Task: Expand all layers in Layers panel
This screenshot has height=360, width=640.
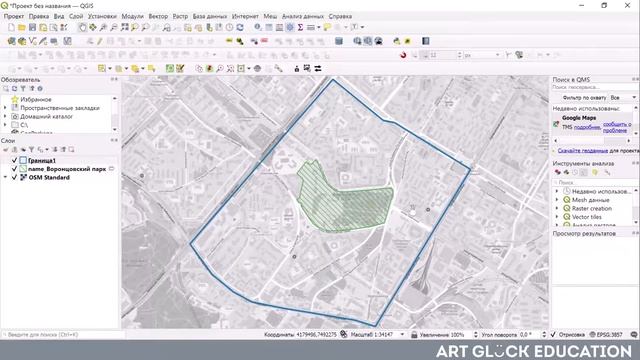Action: pos(56,150)
